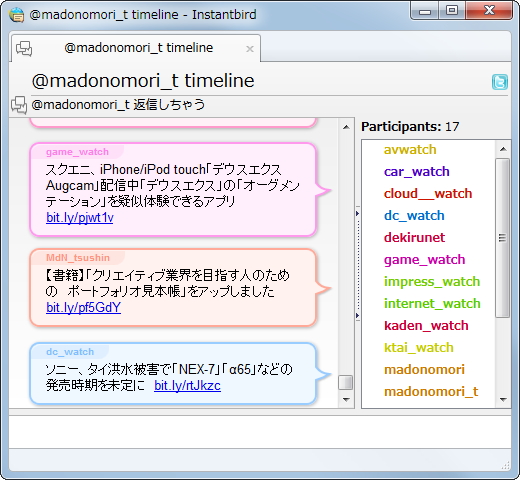Image resolution: width=520 pixels, height=480 pixels.
Task: Click the message pane scroll down arrow
Action: click(346, 399)
